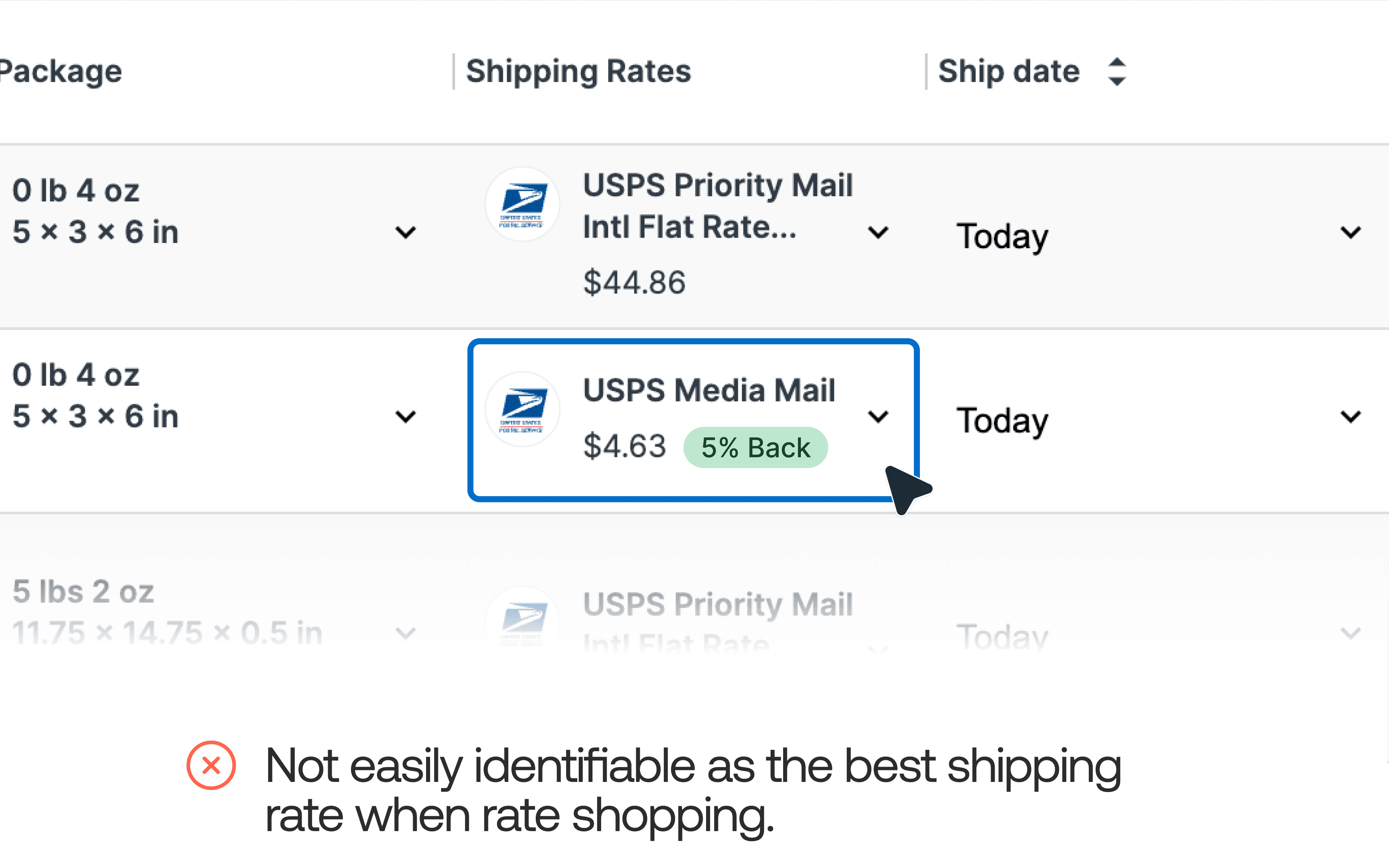Click the $4.63 Media Mail price
The width and height of the screenshot is (1389, 868).
[624, 447]
